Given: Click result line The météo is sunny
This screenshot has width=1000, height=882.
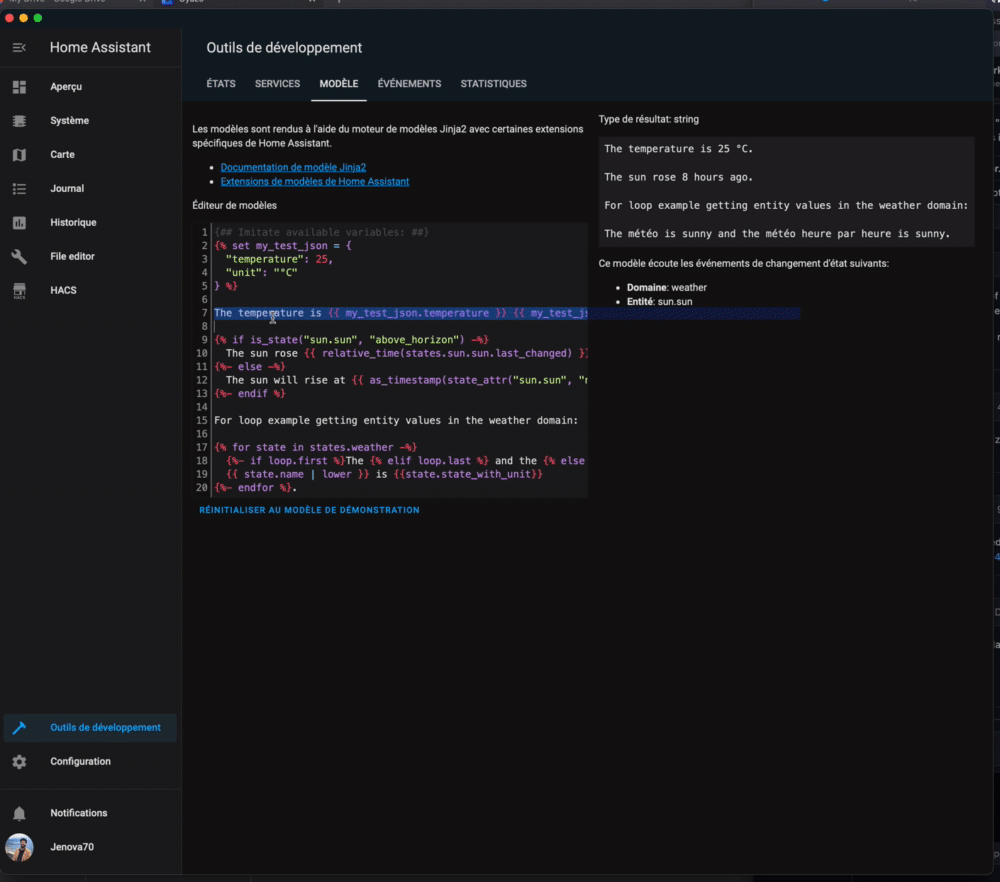Looking at the screenshot, I should (777, 233).
